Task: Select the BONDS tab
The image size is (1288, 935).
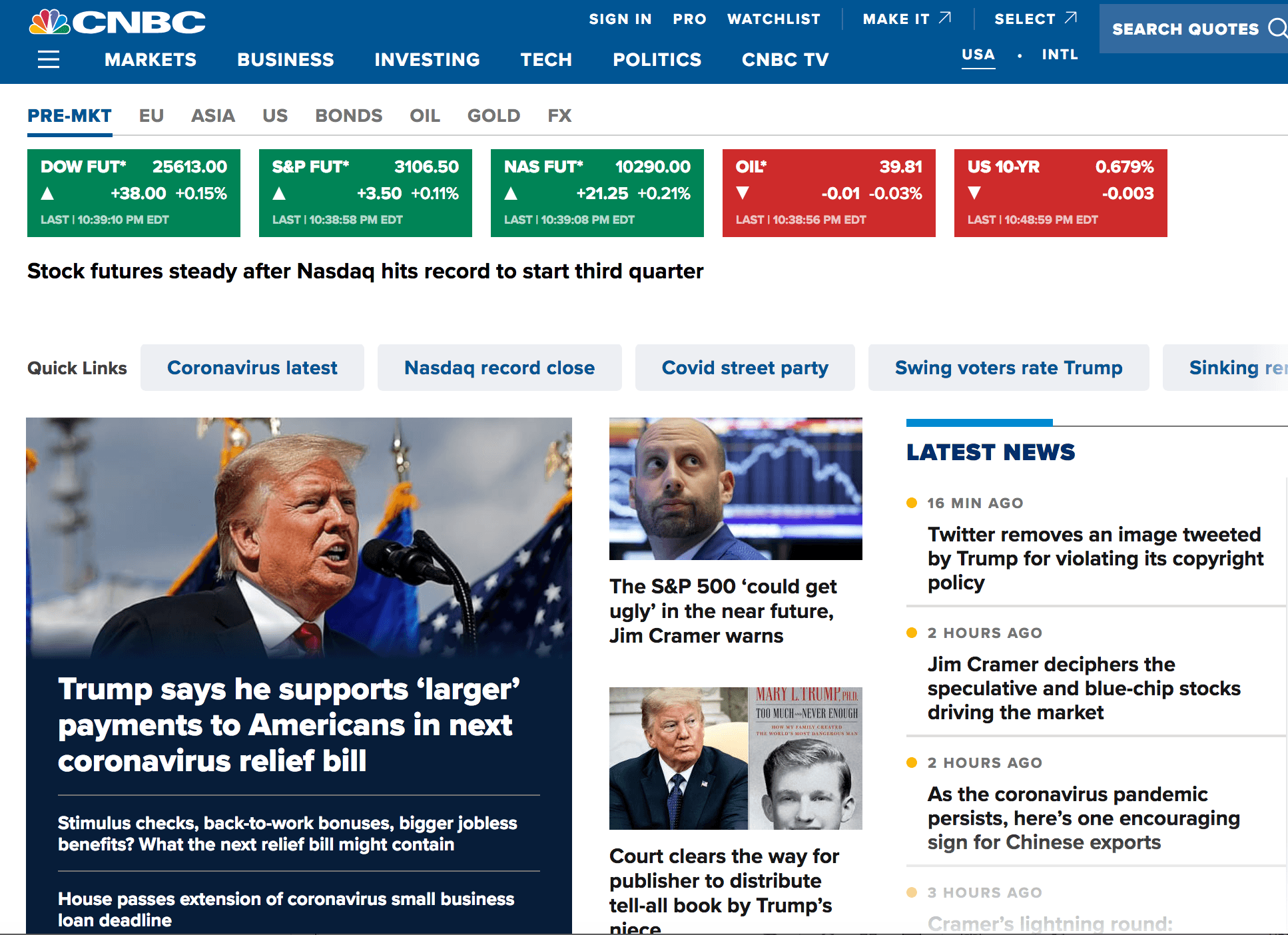Action: pyautogui.click(x=349, y=116)
